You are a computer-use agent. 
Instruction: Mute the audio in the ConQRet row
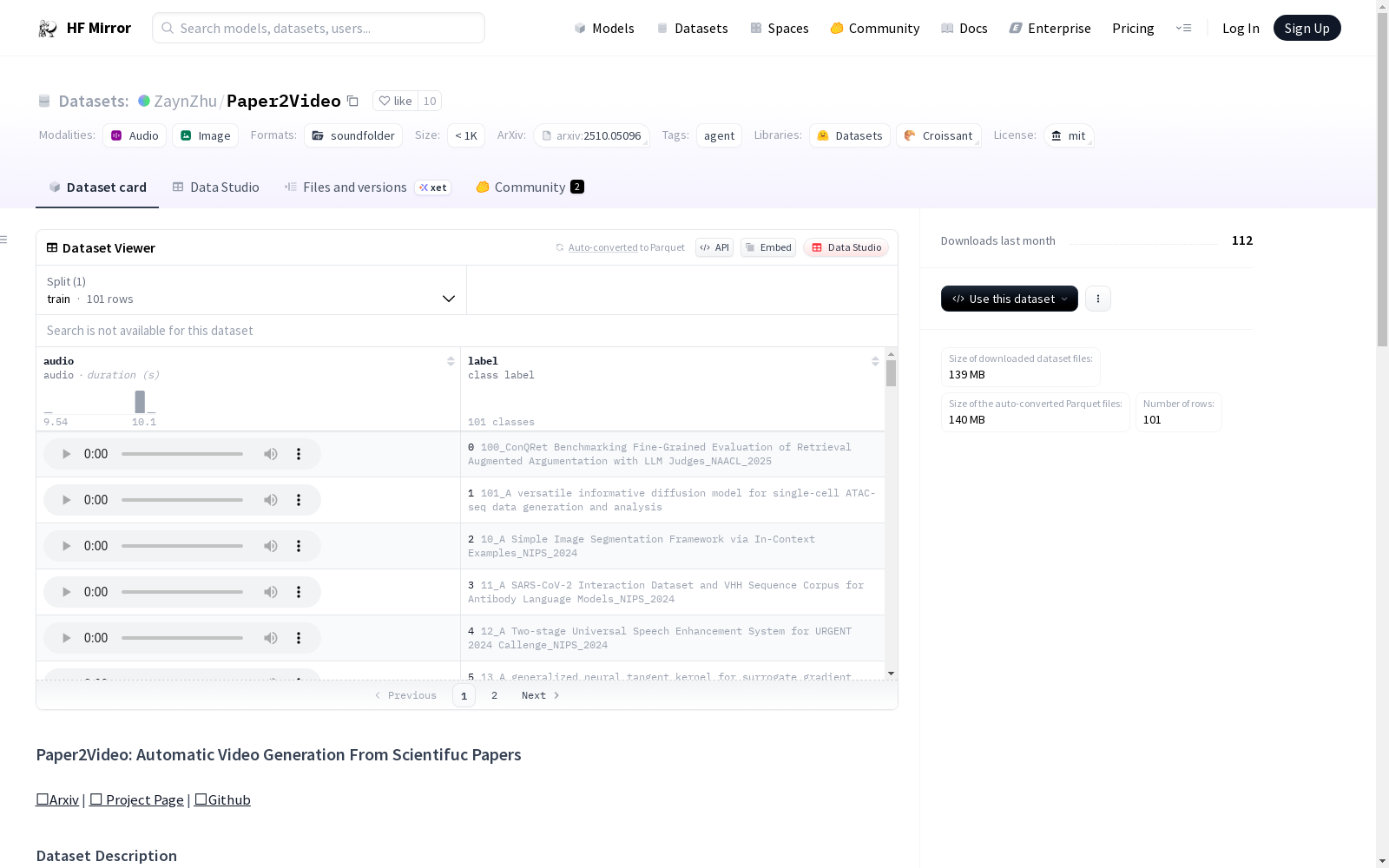coord(271,454)
